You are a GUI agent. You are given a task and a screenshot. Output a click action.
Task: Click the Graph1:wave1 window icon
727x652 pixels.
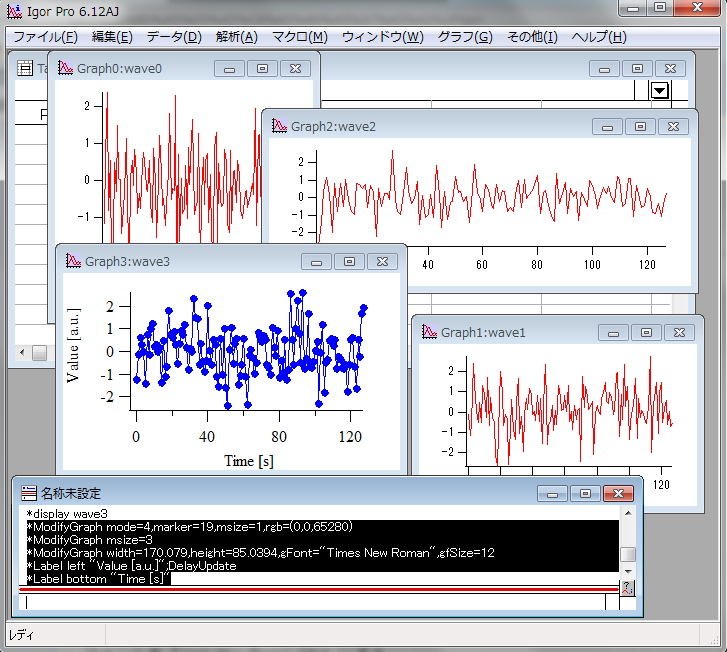click(x=428, y=332)
